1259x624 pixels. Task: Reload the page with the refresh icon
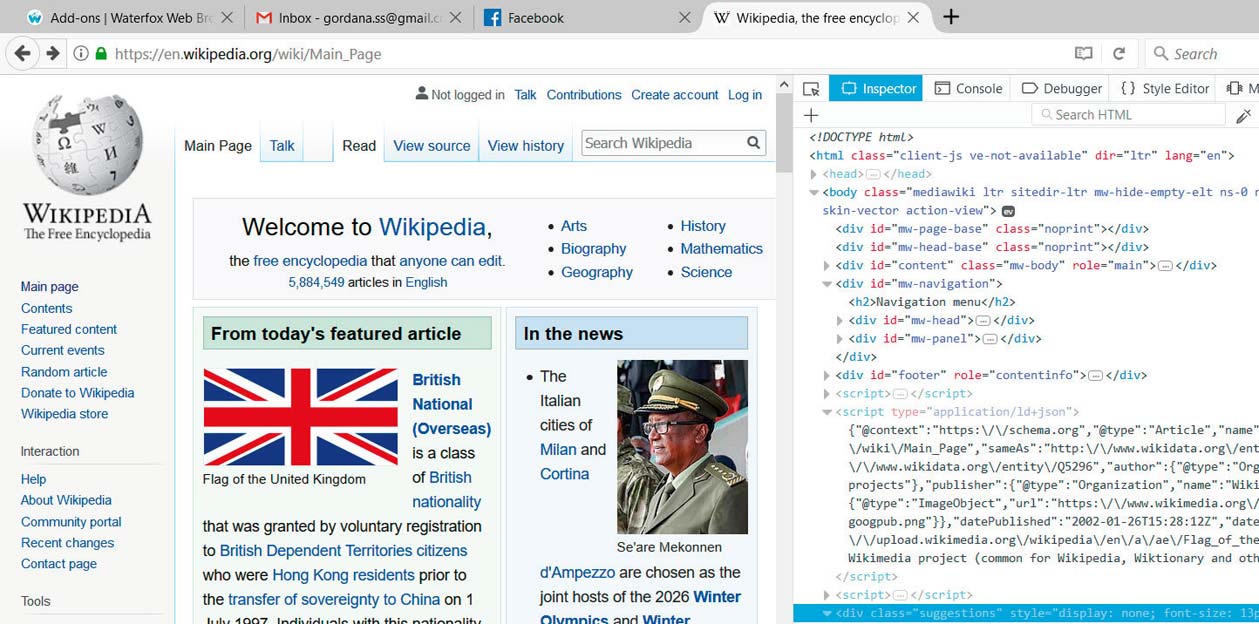(x=1119, y=53)
